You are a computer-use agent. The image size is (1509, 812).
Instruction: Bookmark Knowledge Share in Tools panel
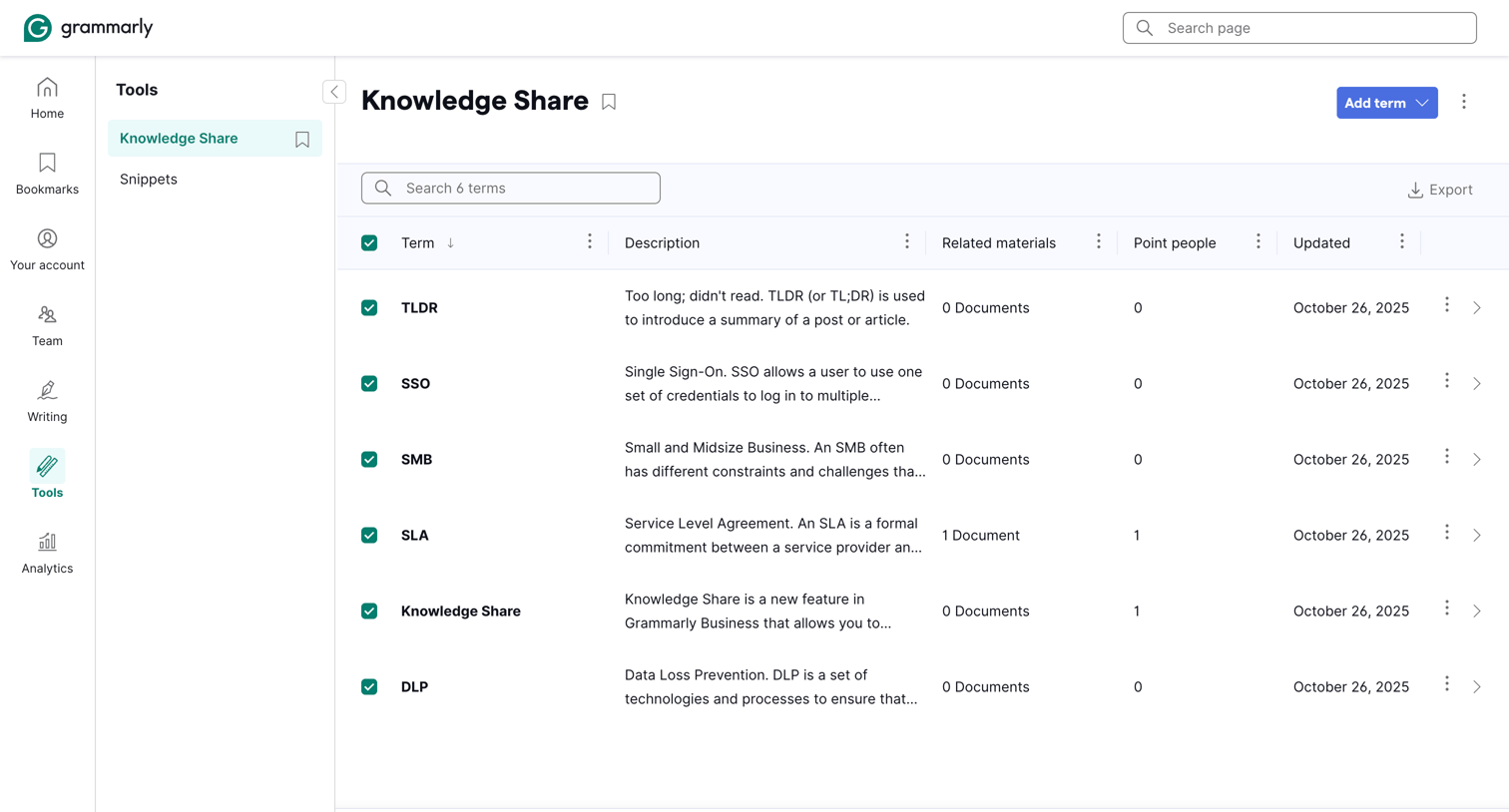302,140
